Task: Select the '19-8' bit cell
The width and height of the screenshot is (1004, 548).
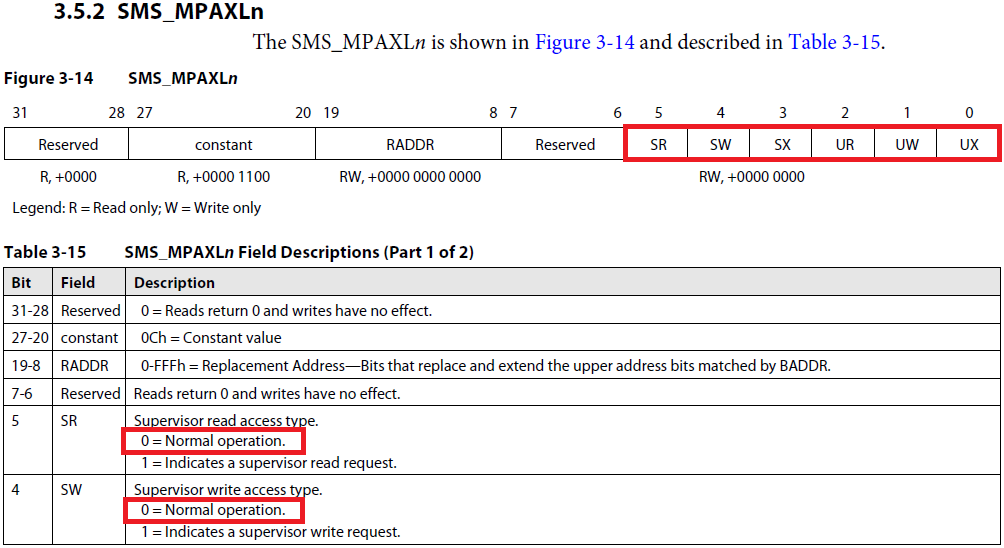Action: click(26, 366)
